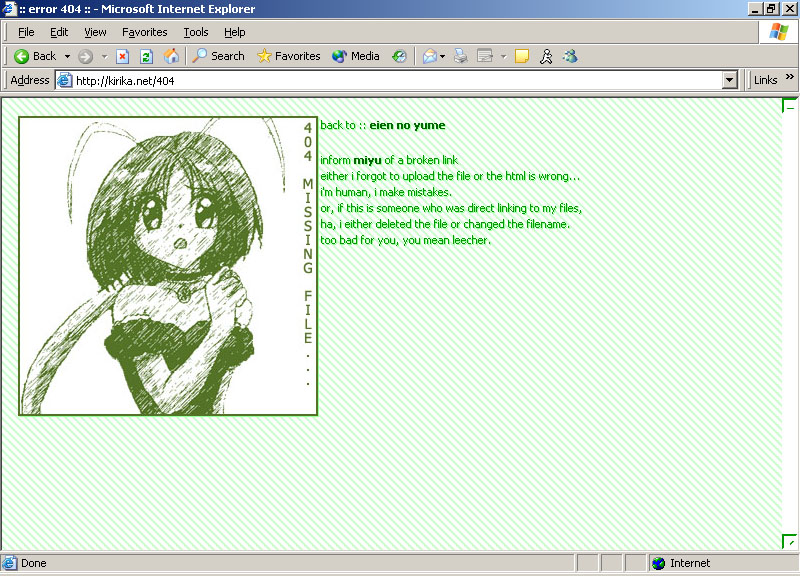Click the 404 missing file anime image

(x=168, y=266)
